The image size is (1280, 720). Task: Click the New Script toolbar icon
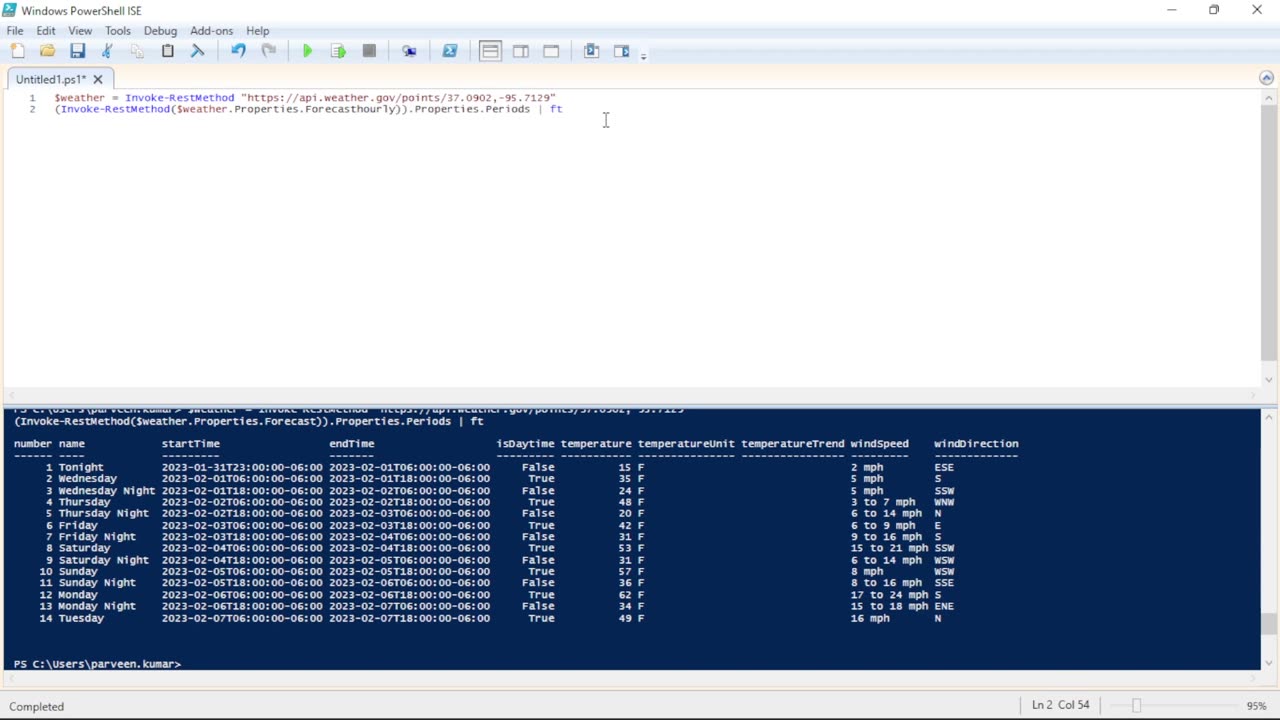point(18,51)
